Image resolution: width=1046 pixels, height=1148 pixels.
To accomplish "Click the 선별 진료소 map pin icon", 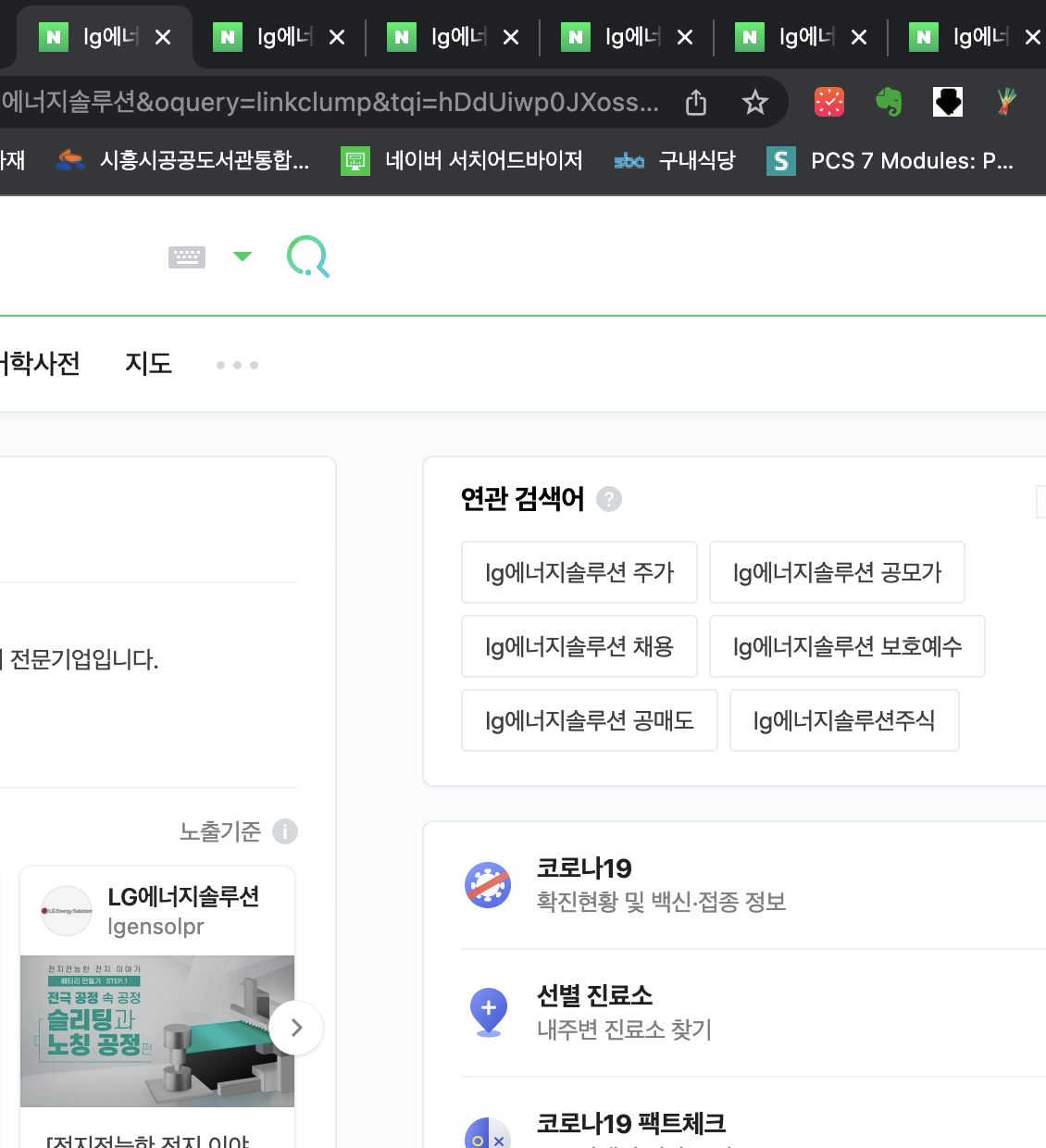I will coord(488,1013).
